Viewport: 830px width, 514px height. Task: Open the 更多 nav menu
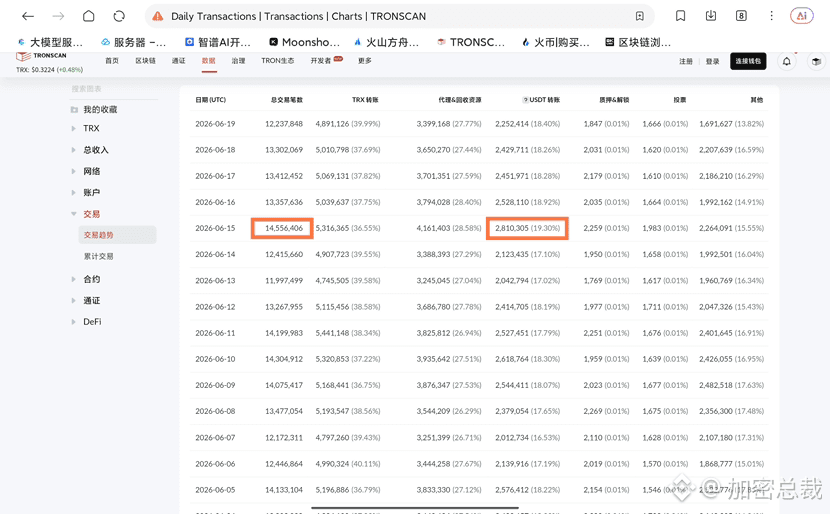click(x=365, y=61)
